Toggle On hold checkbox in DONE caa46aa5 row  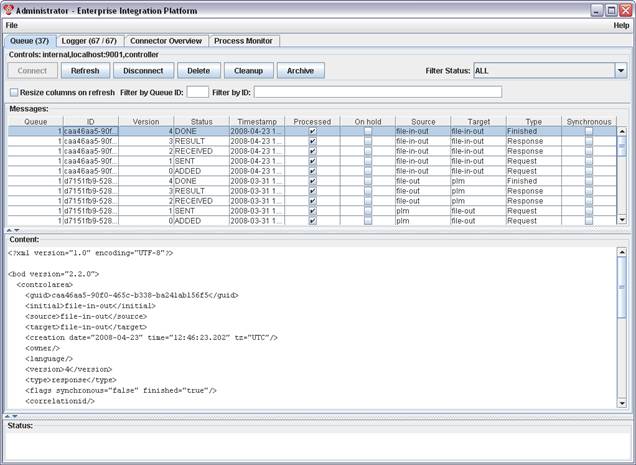[x=368, y=131]
